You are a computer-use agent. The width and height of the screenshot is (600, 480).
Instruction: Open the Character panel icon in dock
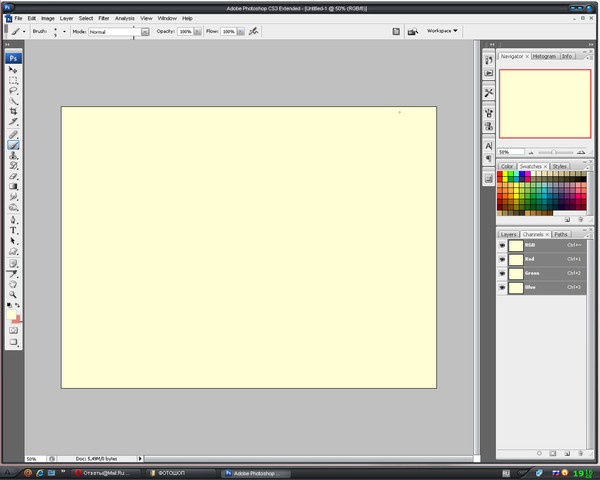pyautogui.click(x=489, y=146)
